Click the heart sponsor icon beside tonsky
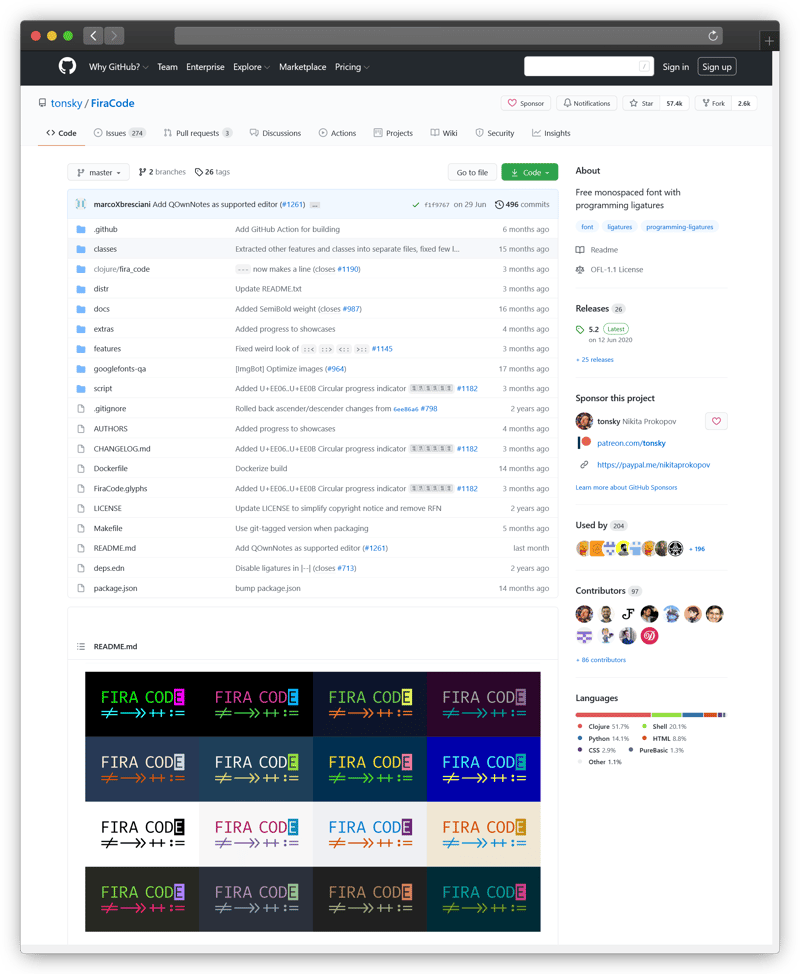This screenshot has width=800, height=974. tap(716, 421)
